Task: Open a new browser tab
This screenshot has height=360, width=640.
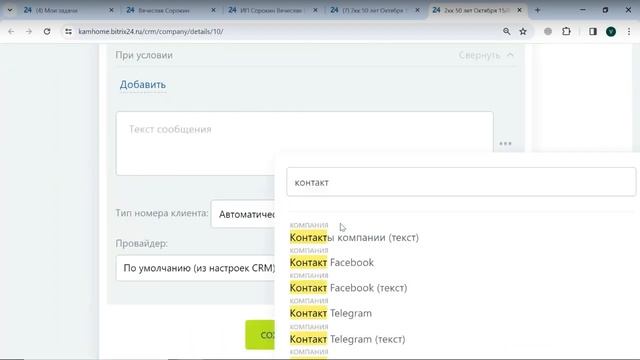Action: click(x=537, y=10)
